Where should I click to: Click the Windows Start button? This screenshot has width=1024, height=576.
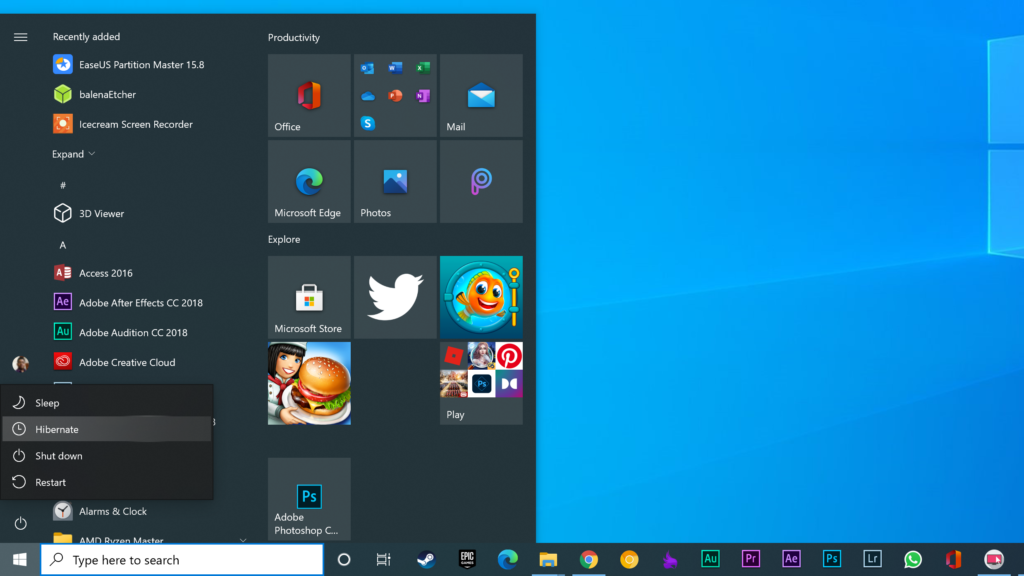(x=20, y=560)
